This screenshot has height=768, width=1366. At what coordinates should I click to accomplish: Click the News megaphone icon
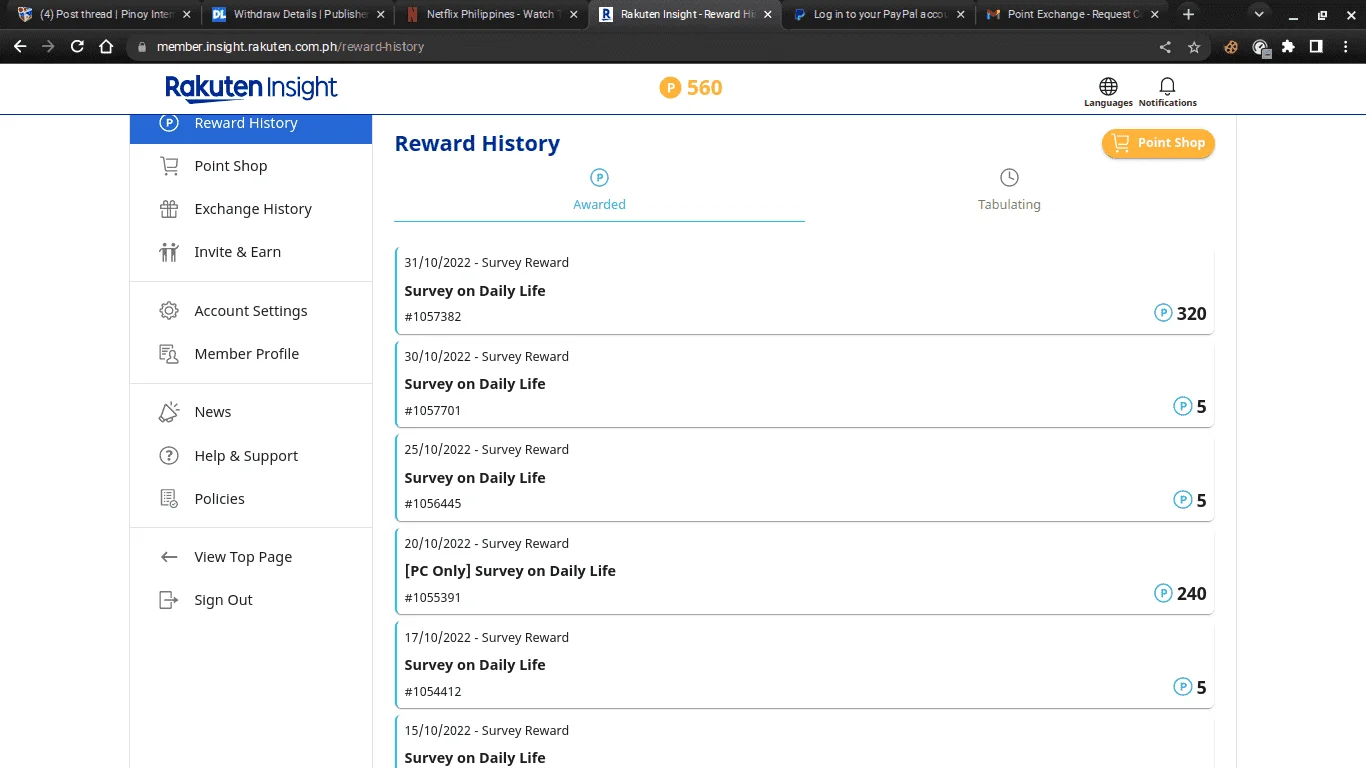pyautogui.click(x=169, y=412)
